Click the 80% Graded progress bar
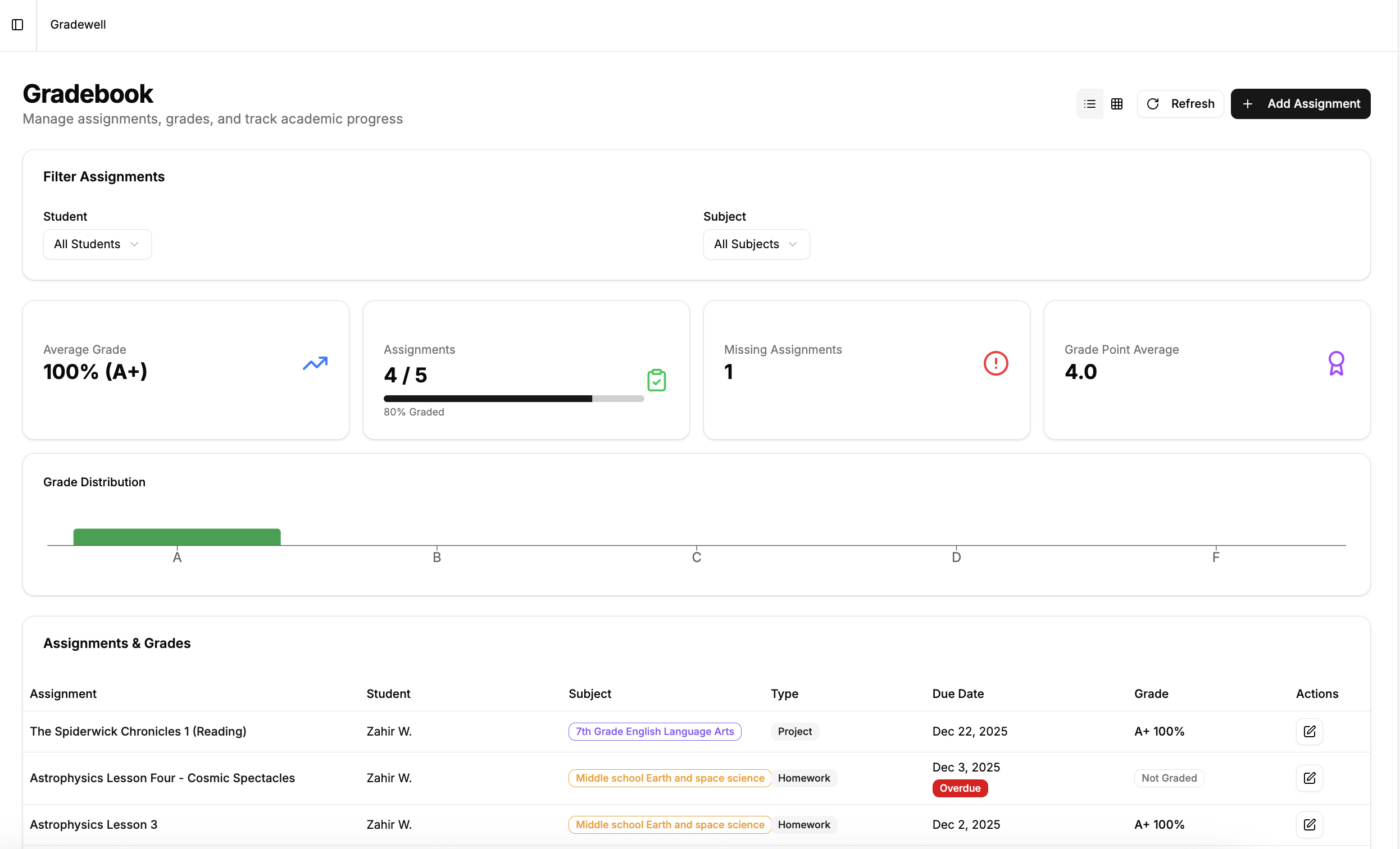Image resolution: width=1400 pixels, height=849 pixels. [x=514, y=399]
